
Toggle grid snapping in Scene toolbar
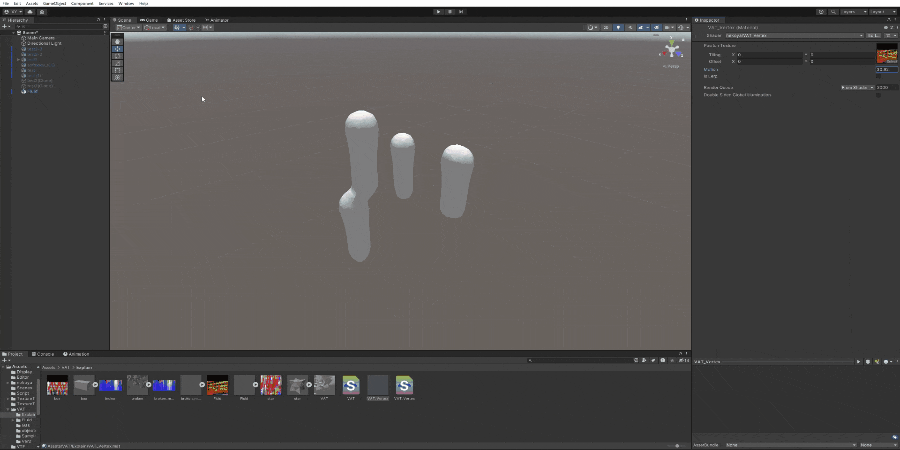point(192,27)
